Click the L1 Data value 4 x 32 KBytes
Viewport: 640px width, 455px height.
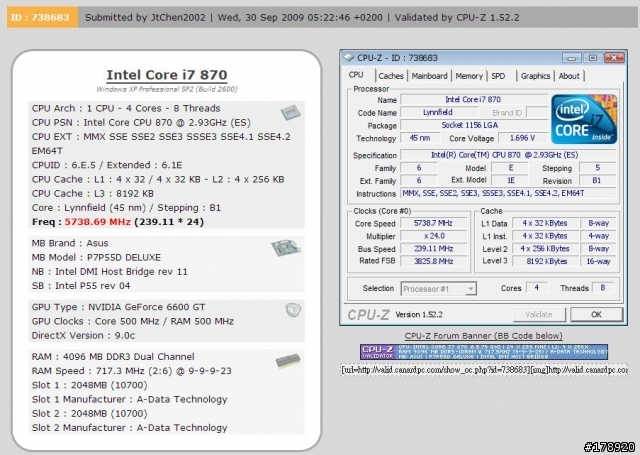546,223
